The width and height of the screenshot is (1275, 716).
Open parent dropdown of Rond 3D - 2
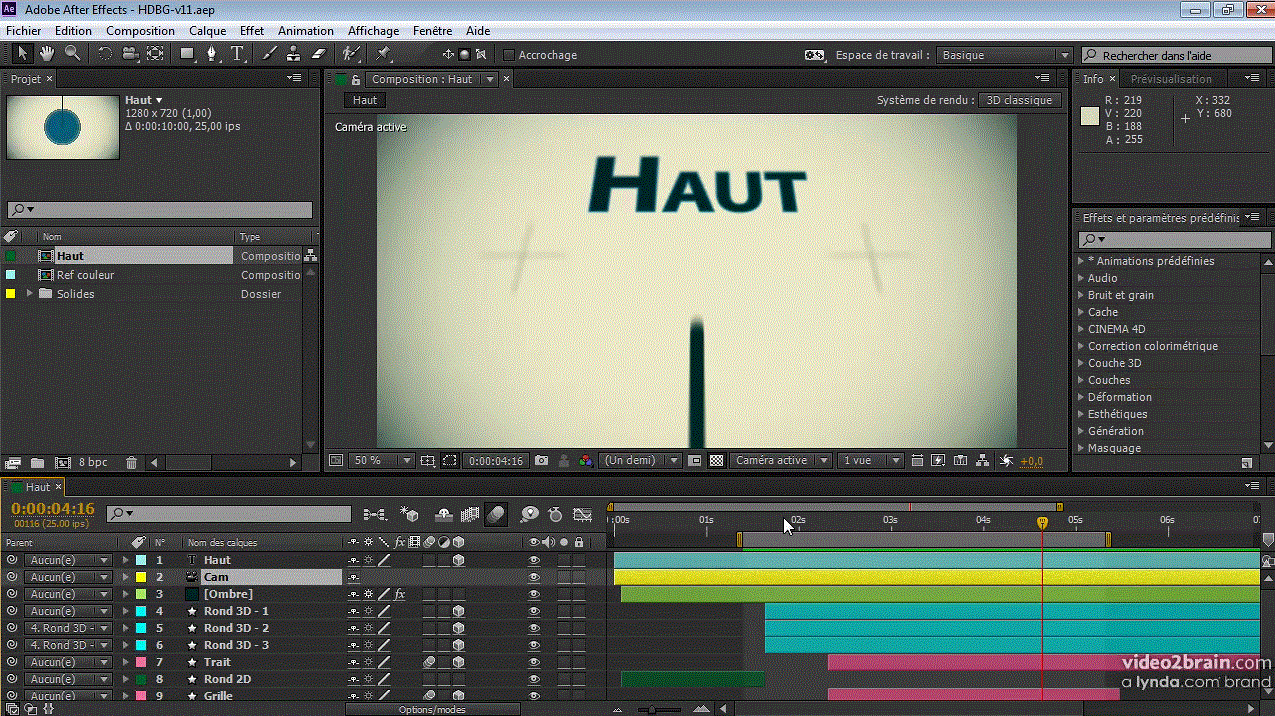coord(67,628)
